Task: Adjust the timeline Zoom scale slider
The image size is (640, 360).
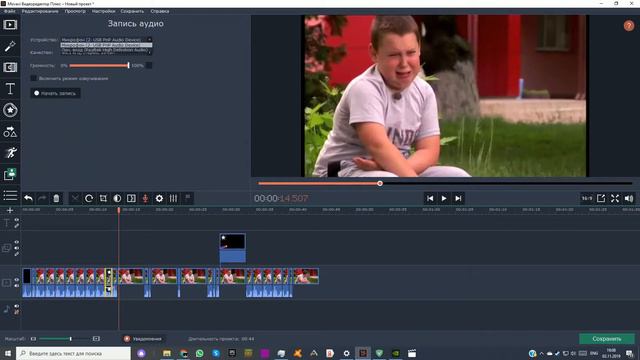Action: click(64, 339)
